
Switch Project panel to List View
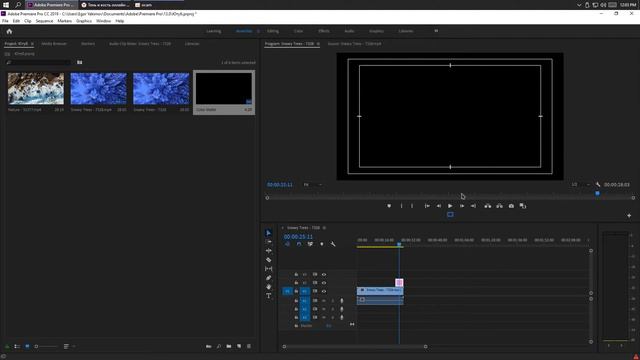tap(17, 347)
